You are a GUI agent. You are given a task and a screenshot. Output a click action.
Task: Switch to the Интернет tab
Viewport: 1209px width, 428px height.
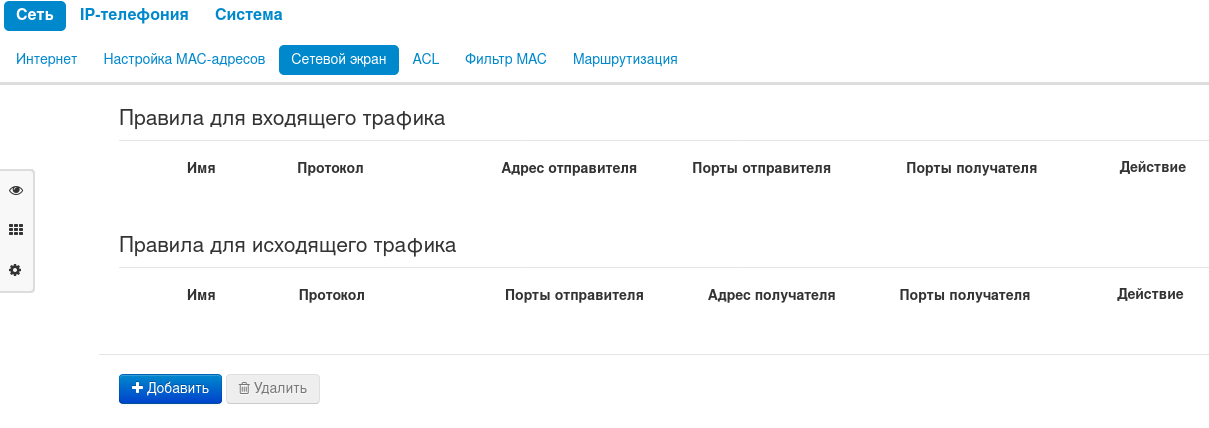point(47,60)
